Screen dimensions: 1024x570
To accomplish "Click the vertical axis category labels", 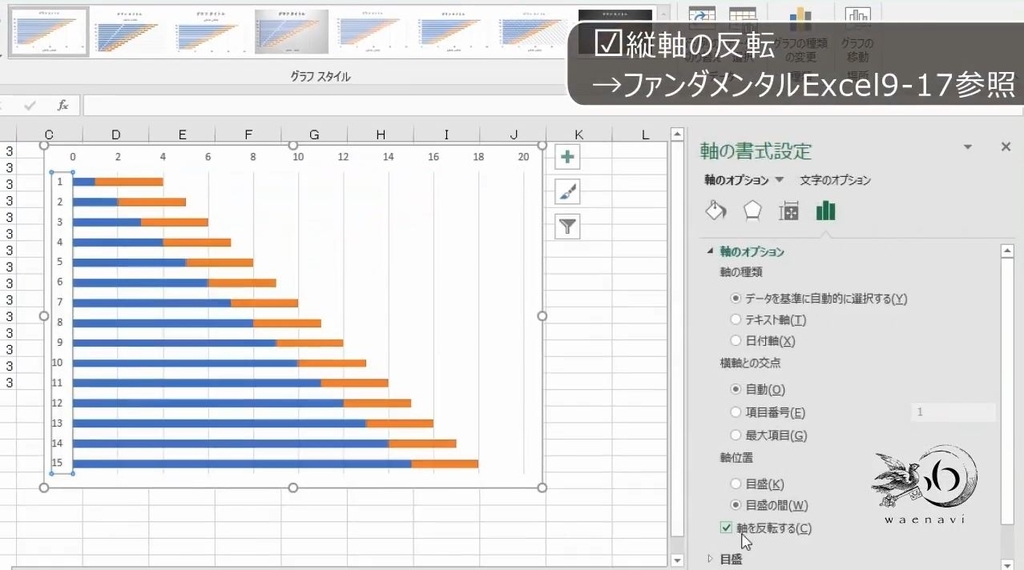I will pyautogui.click(x=60, y=323).
